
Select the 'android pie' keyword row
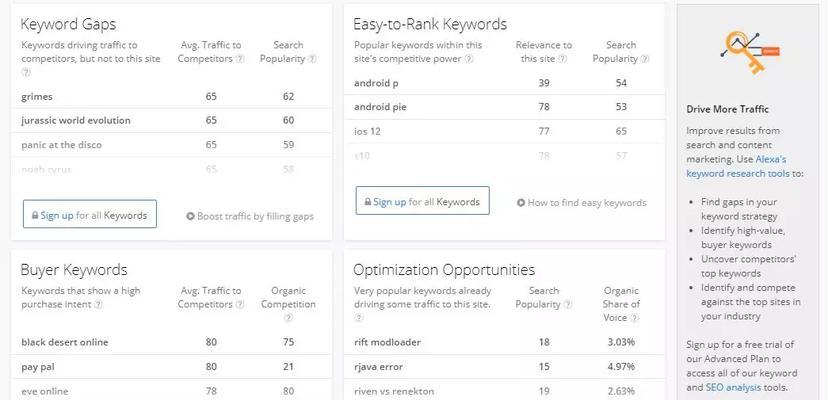(504, 107)
